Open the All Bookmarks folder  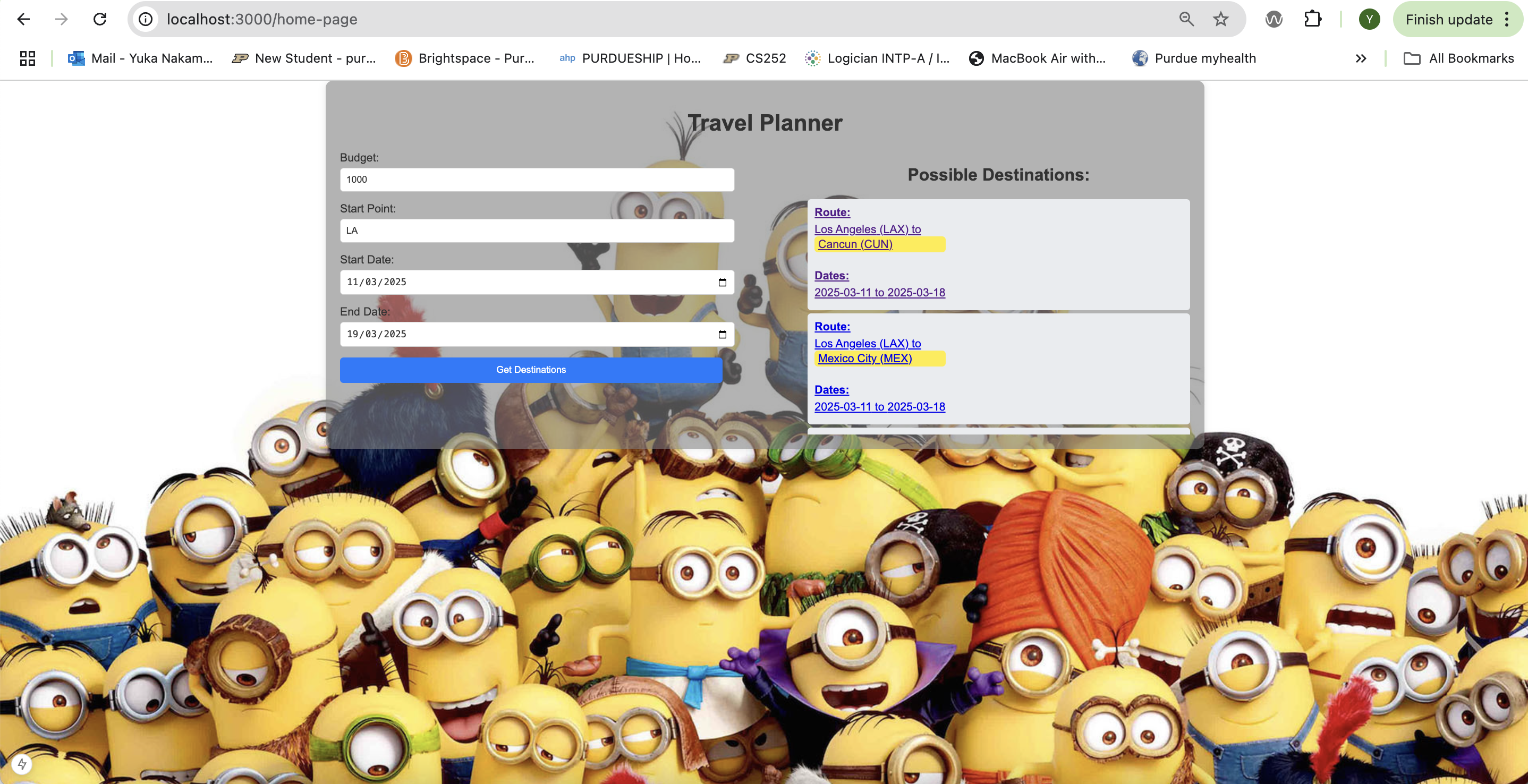point(1458,58)
